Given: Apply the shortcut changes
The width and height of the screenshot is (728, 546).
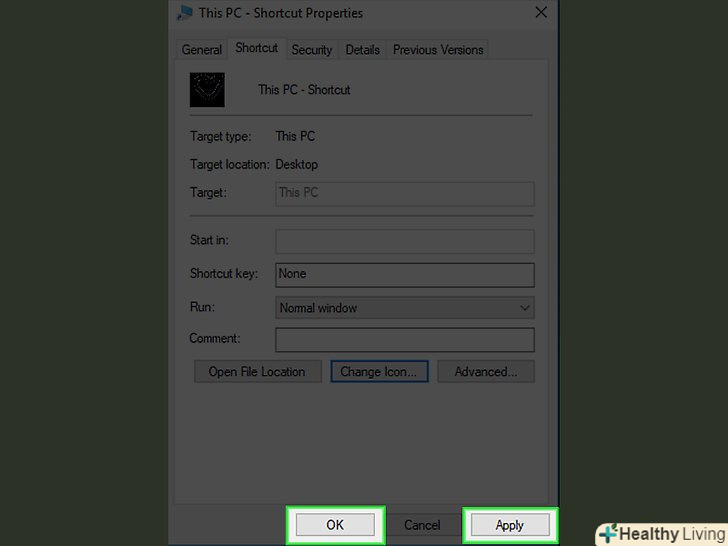Looking at the screenshot, I should tap(510, 525).
